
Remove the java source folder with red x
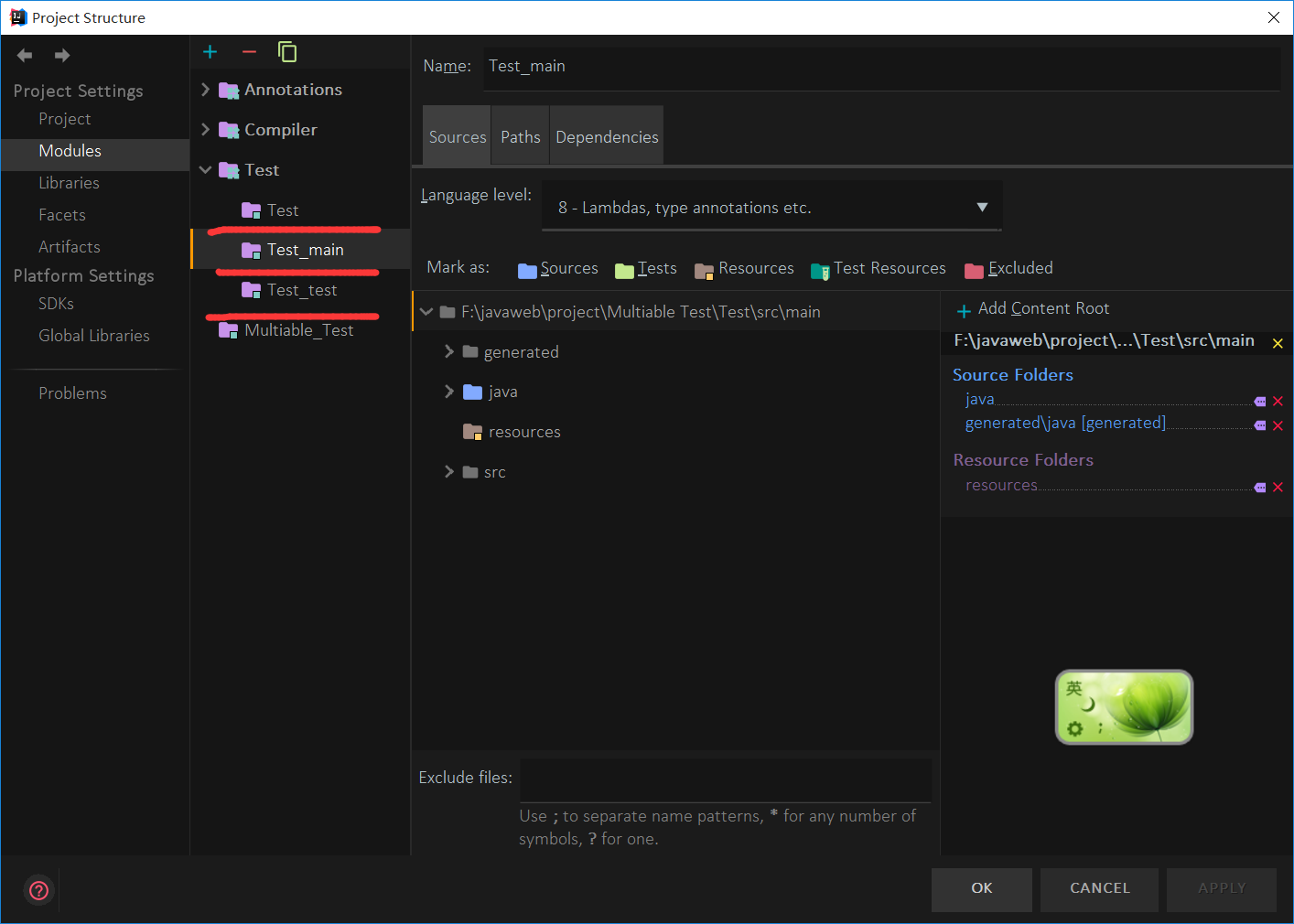tap(1278, 401)
